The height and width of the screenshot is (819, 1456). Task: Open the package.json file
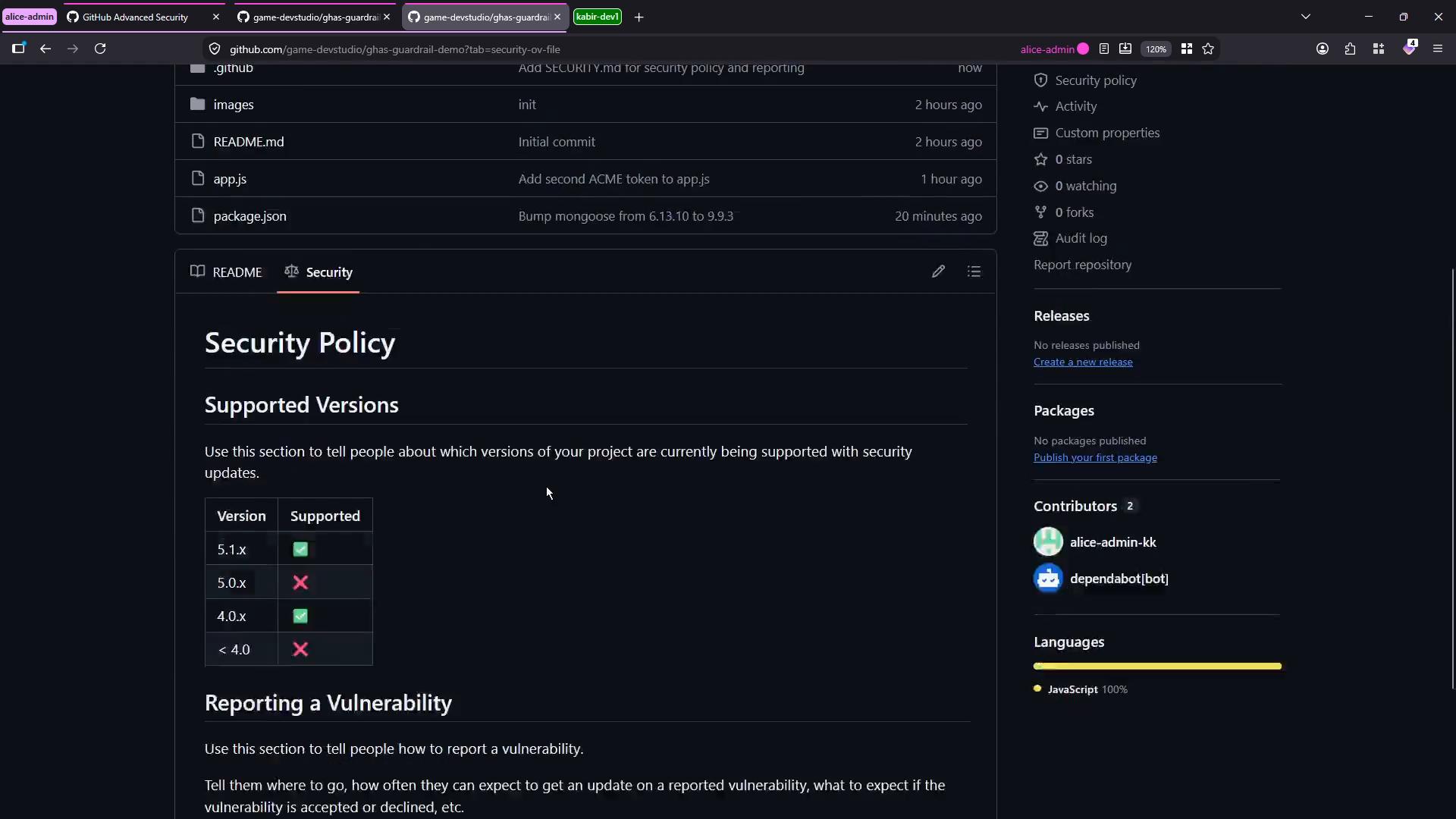tap(250, 216)
